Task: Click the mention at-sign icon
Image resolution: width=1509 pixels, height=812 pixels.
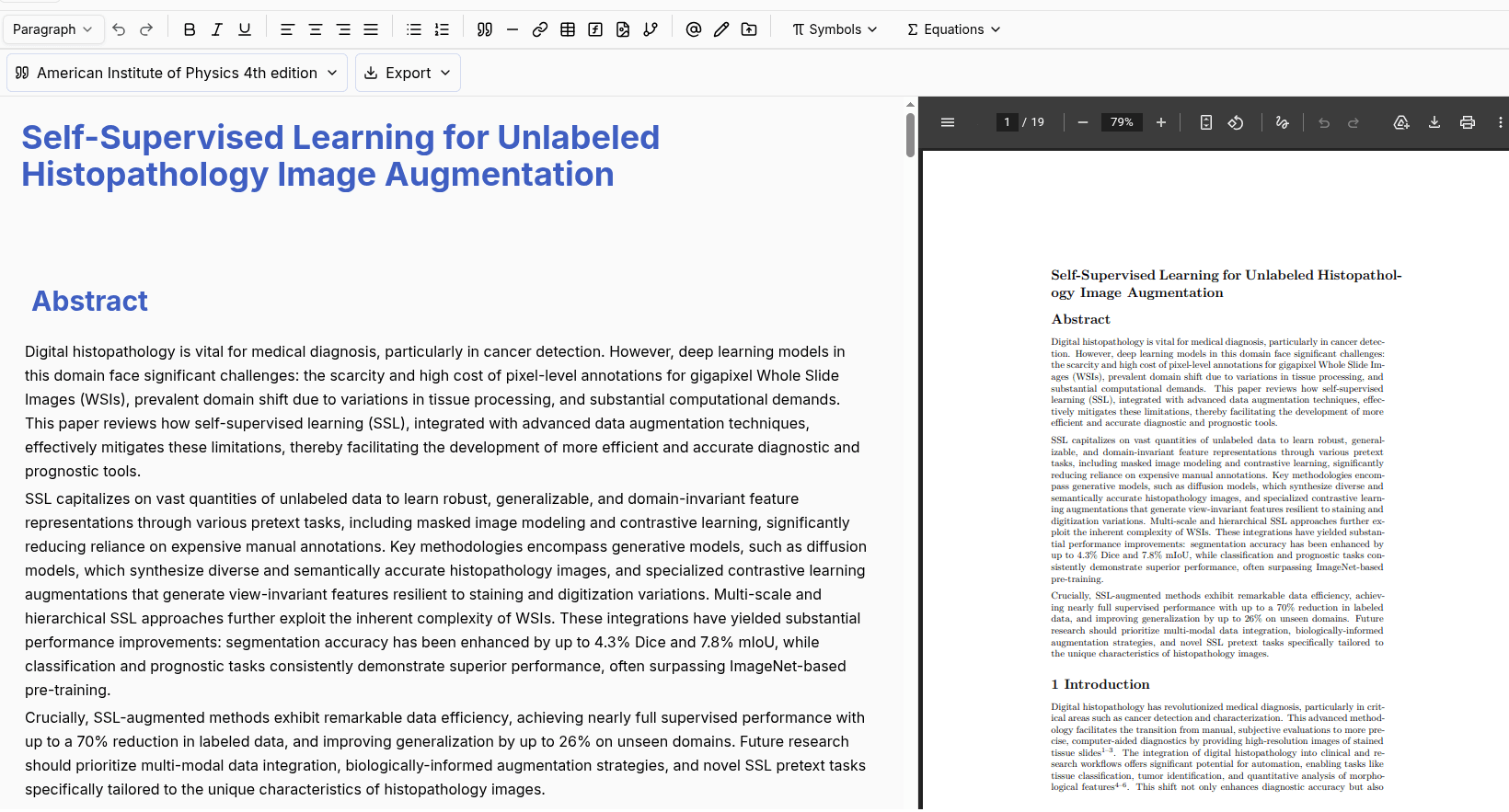Action: 694,29
